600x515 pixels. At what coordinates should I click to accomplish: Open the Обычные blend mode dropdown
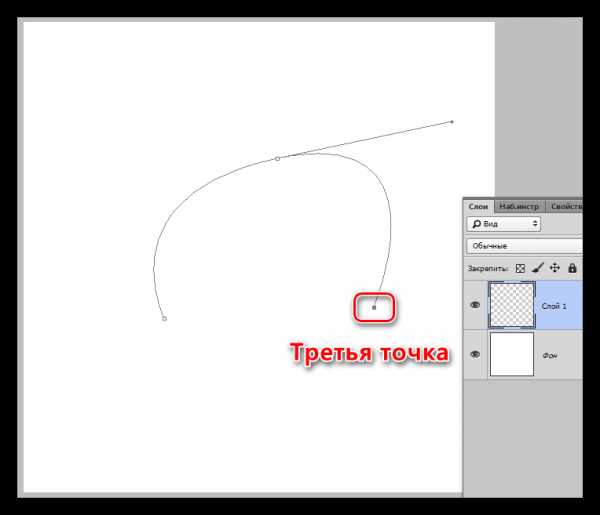click(x=524, y=246)
